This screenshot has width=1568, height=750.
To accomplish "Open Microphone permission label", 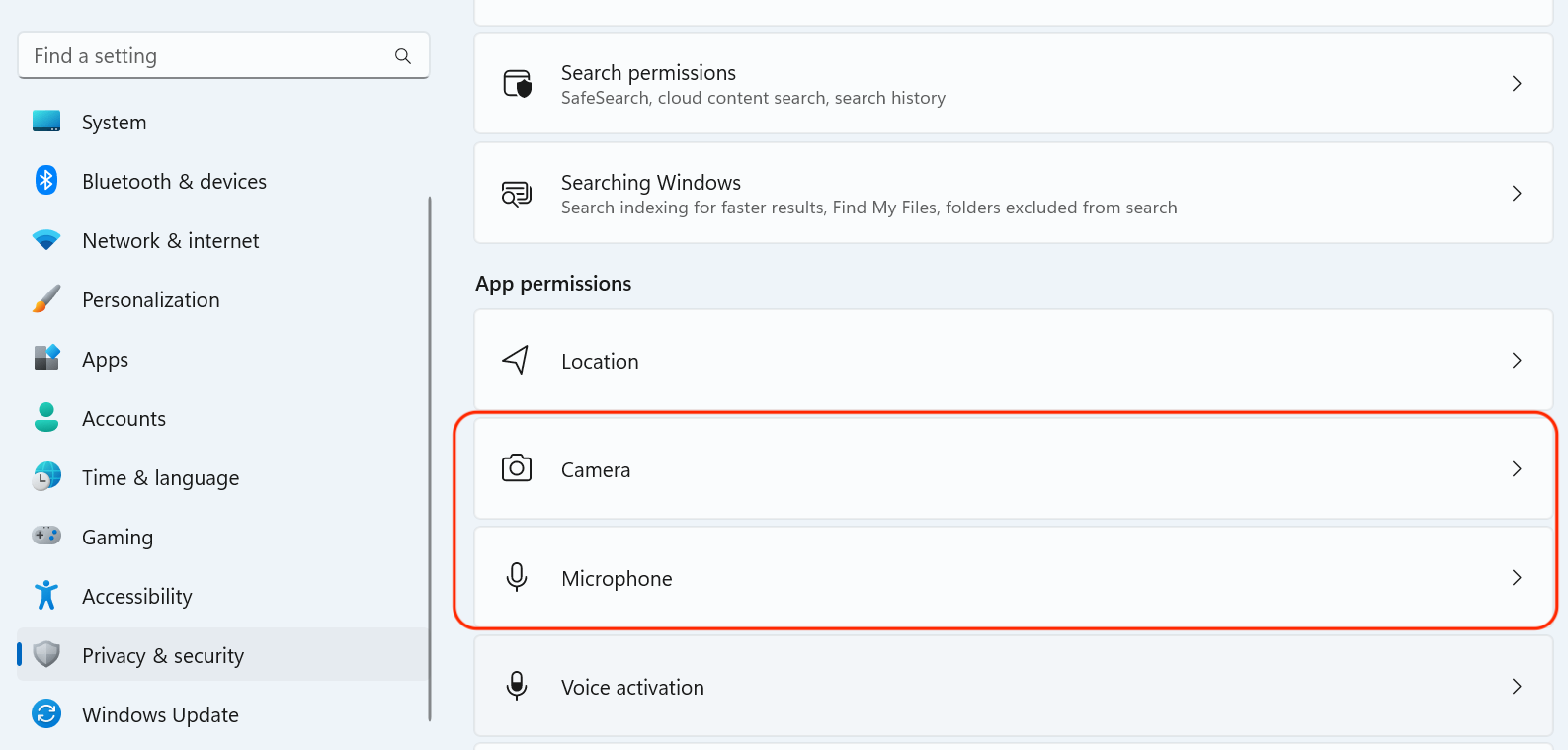I will coord(617,579).
